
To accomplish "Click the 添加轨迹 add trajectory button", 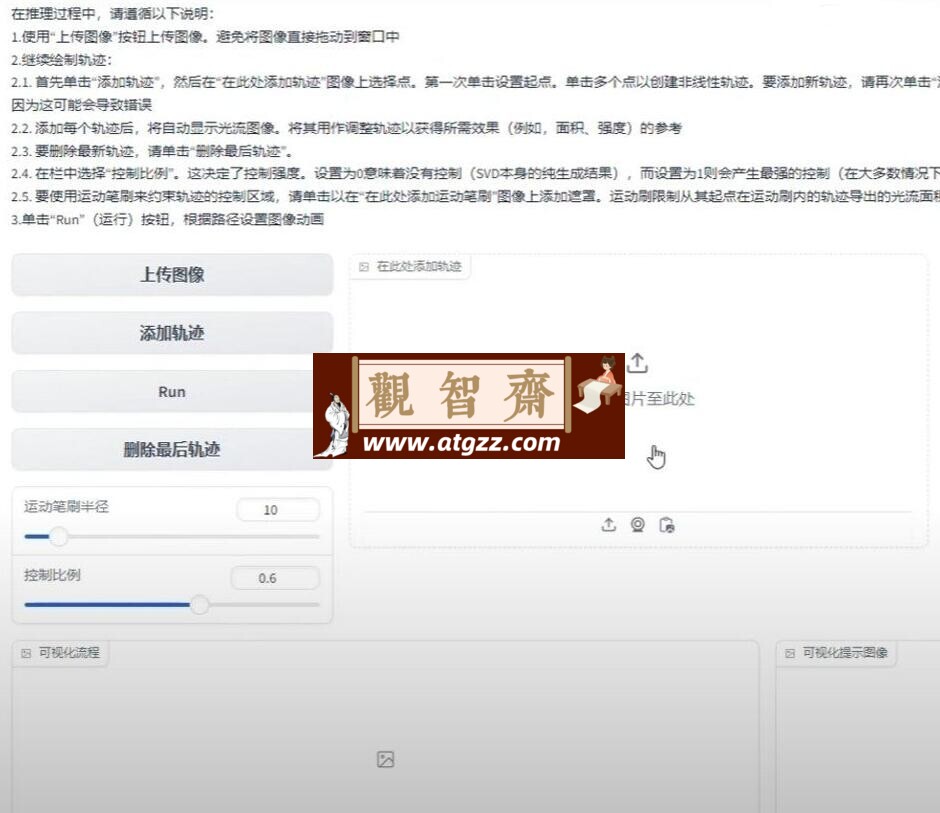I will point(172,333).
